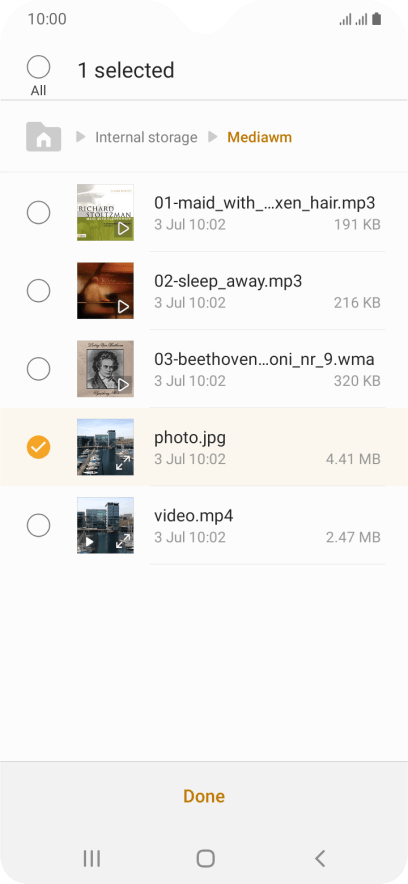Tap the recent apps navigation icon
408x884 pixels.
click(x=91, y=859)
